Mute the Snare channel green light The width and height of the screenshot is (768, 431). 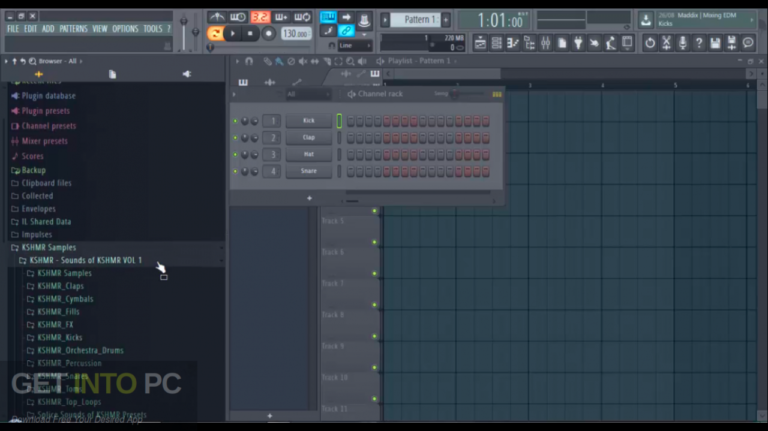point(235,171)
